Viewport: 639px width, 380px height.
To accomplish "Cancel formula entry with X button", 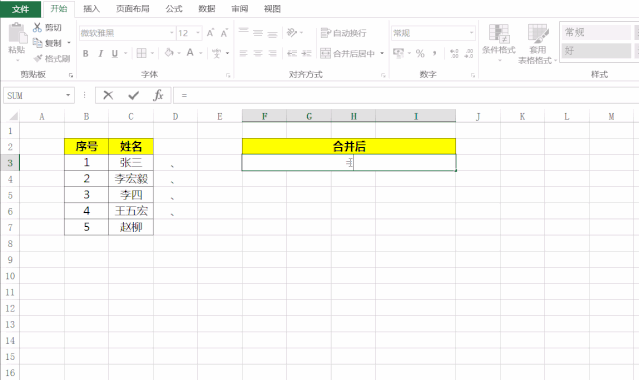I will point(108,95).
